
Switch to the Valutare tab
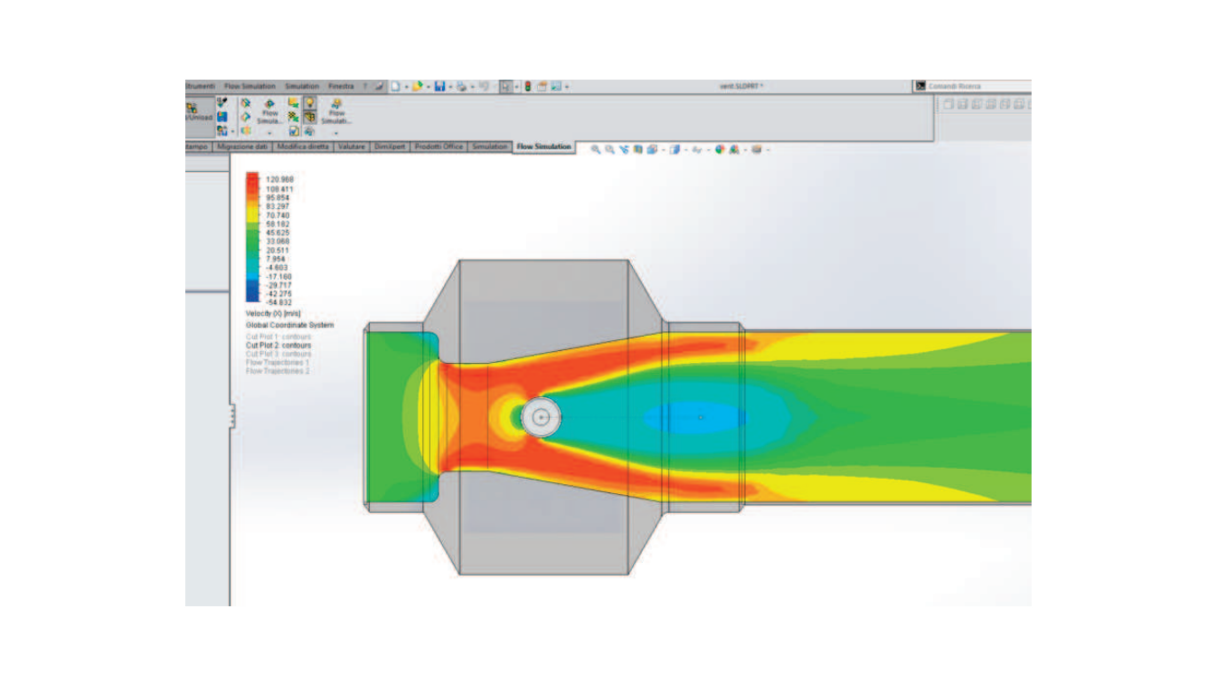coord(352,147)
